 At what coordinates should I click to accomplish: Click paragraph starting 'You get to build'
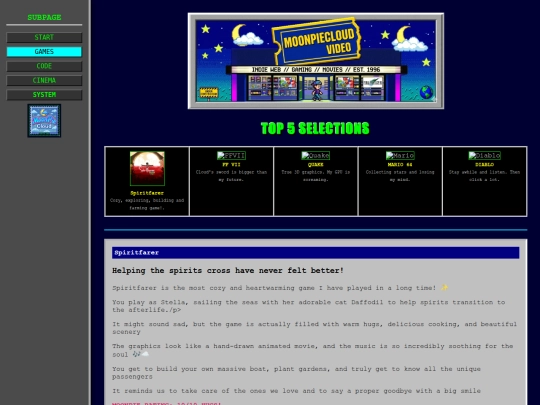[296, 373]
